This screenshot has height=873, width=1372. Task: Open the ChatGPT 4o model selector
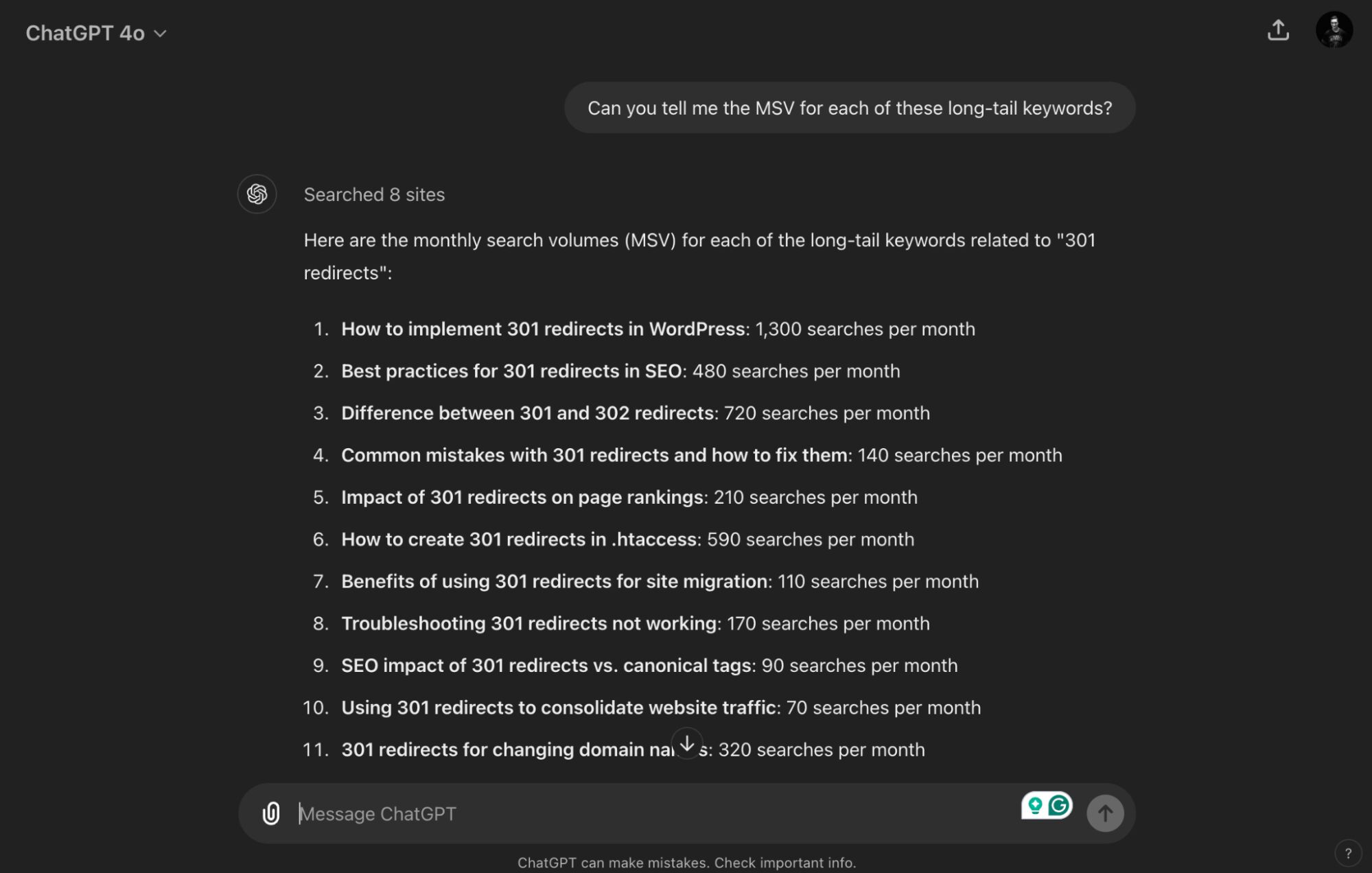point(96,33)
